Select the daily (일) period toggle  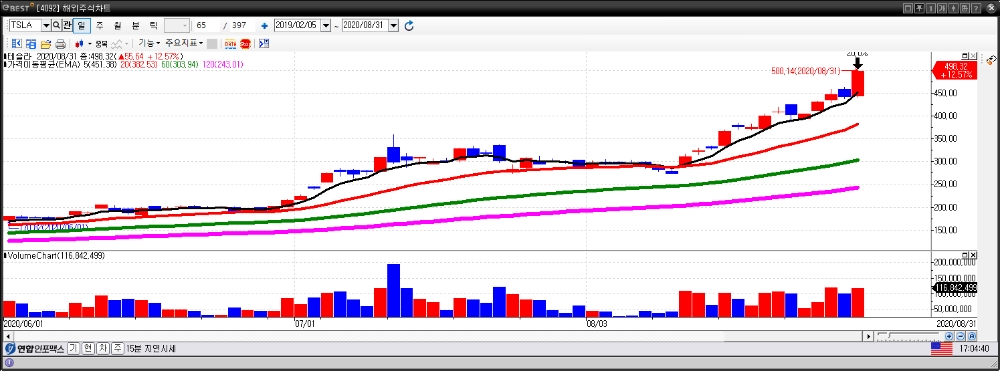81,25
